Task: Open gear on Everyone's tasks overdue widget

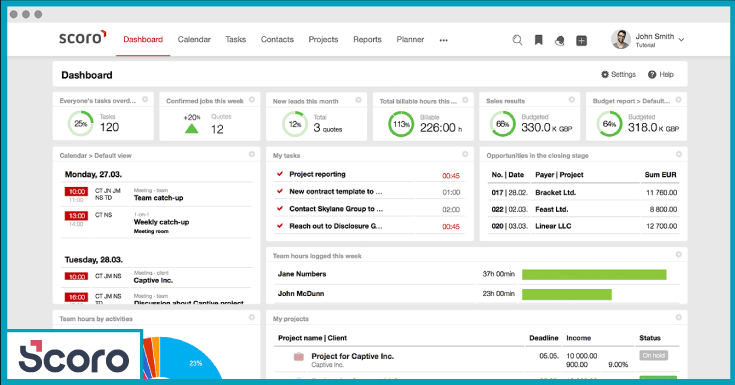Action: click(145, 99)
